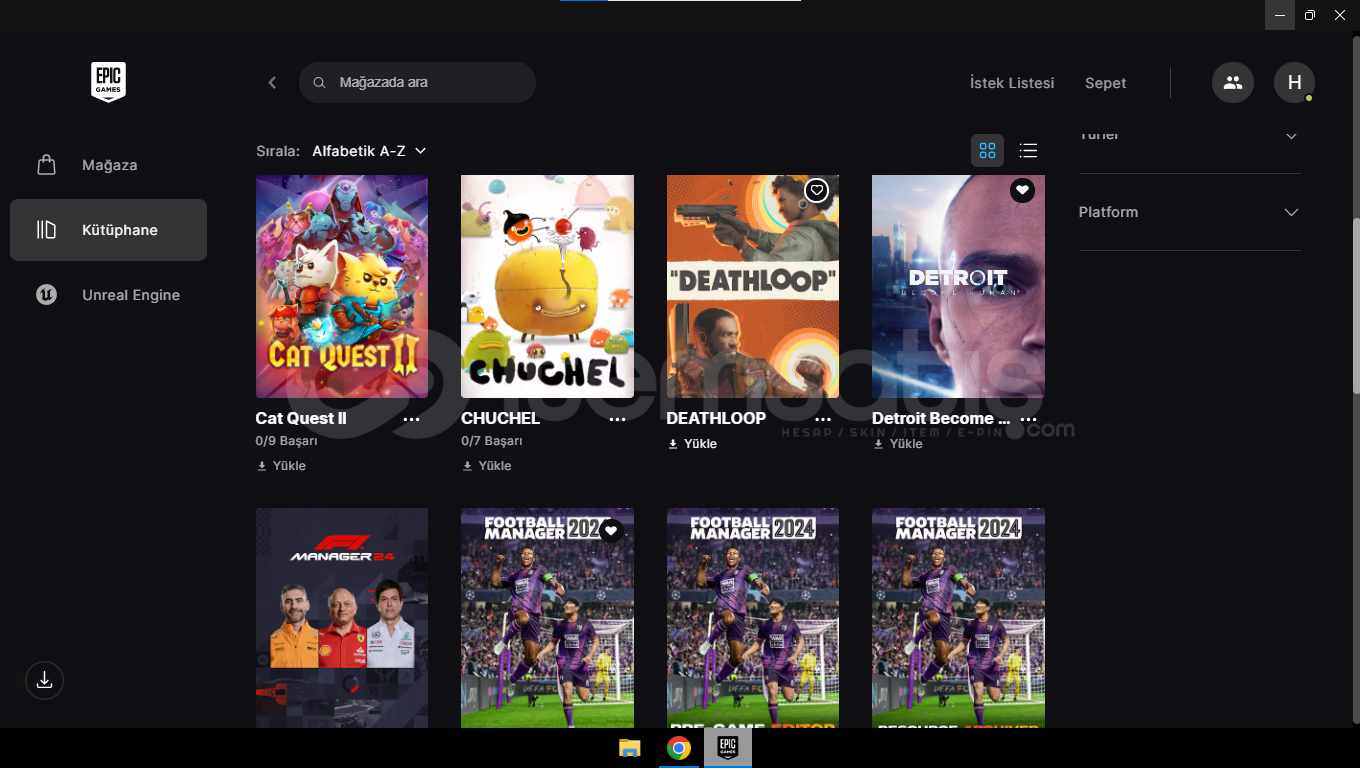
Task: Click 0/9 Başarı under Cat Quest II
Action: (286, 441)
